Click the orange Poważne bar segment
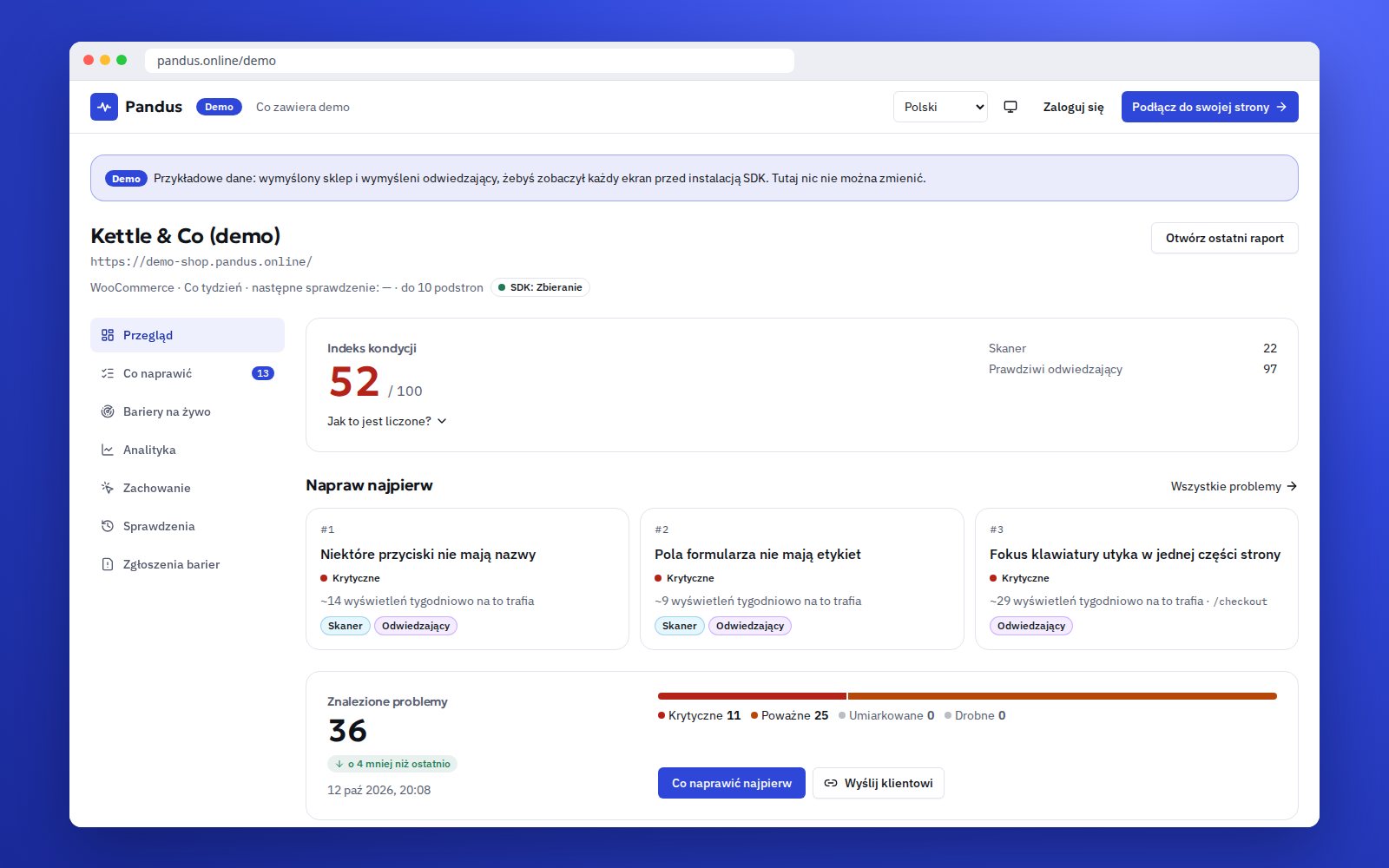1389x868 pixels. [1063, 696]
